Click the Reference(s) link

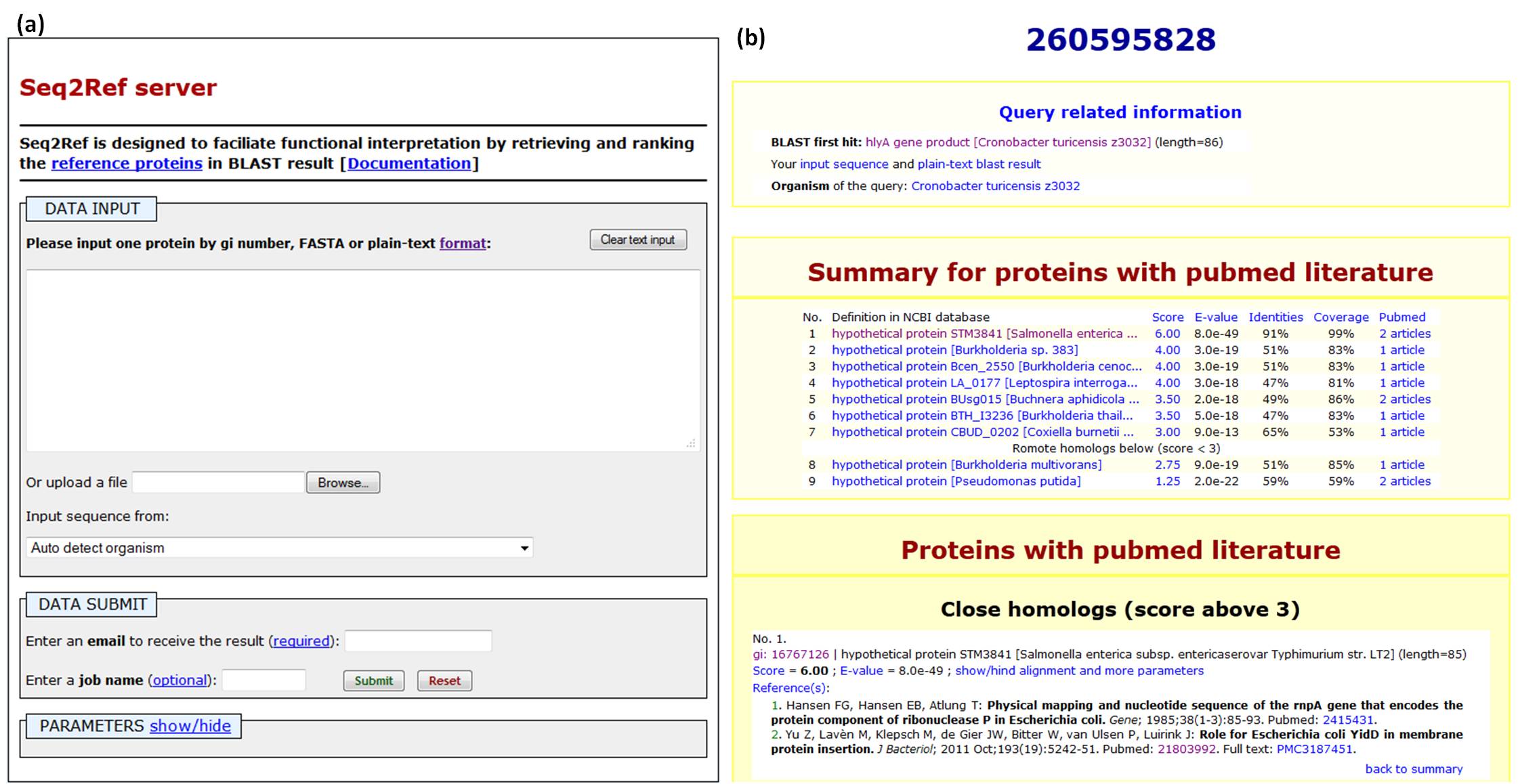[790, 688]
